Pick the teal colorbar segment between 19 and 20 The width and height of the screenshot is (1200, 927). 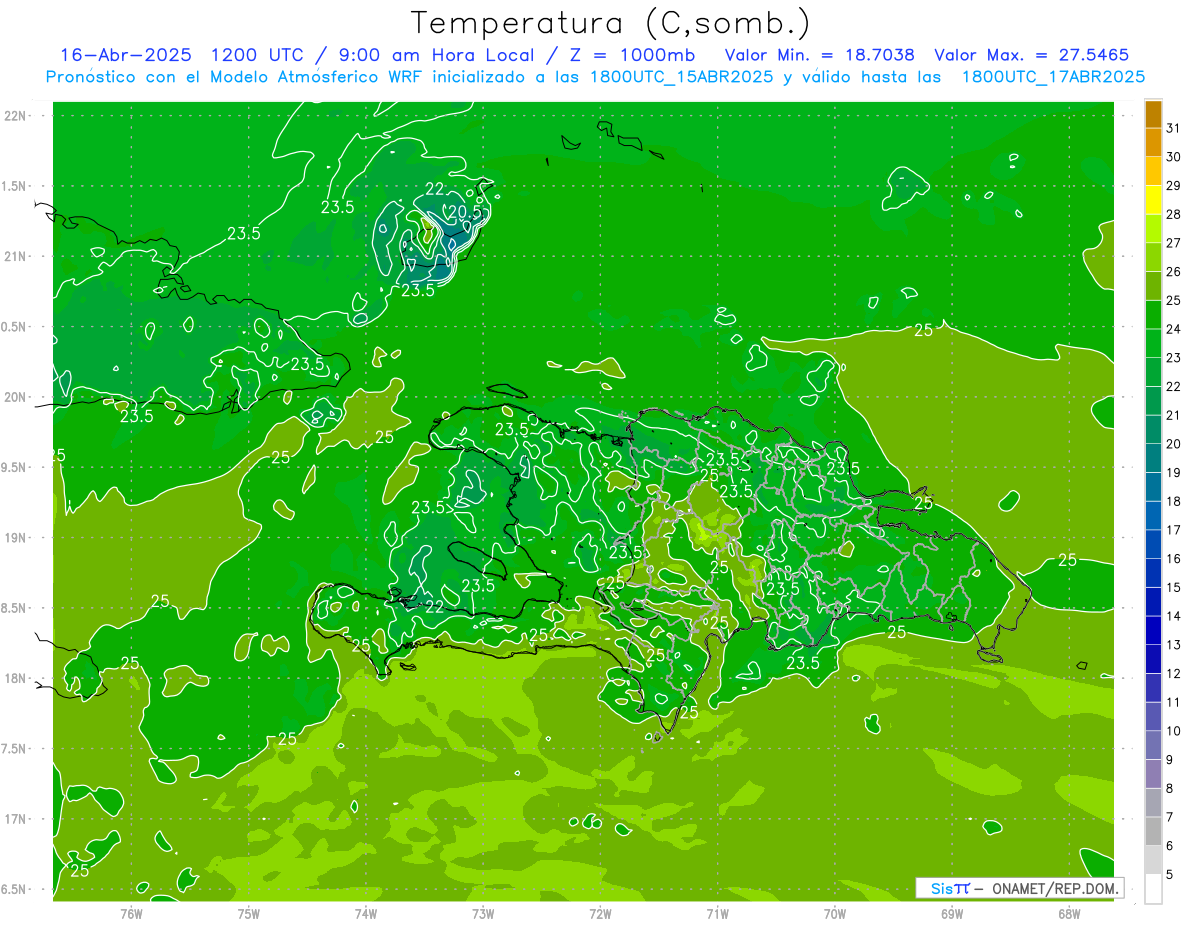pos(1154,458)
